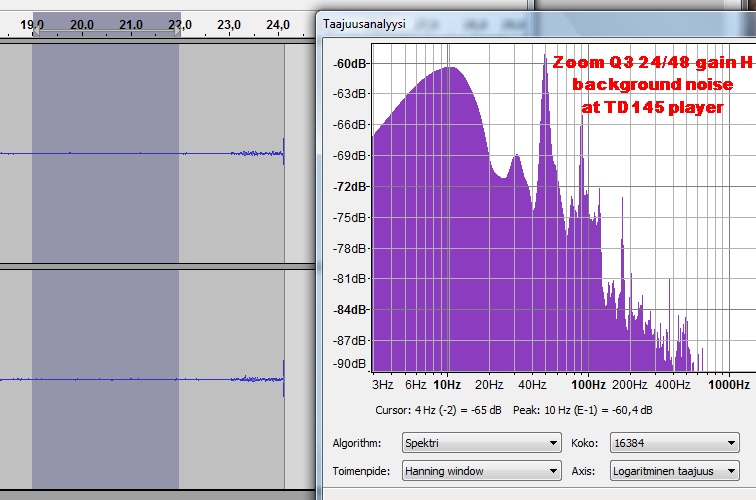Click the Taajuusanalyysi window title bar

point(536,24)
